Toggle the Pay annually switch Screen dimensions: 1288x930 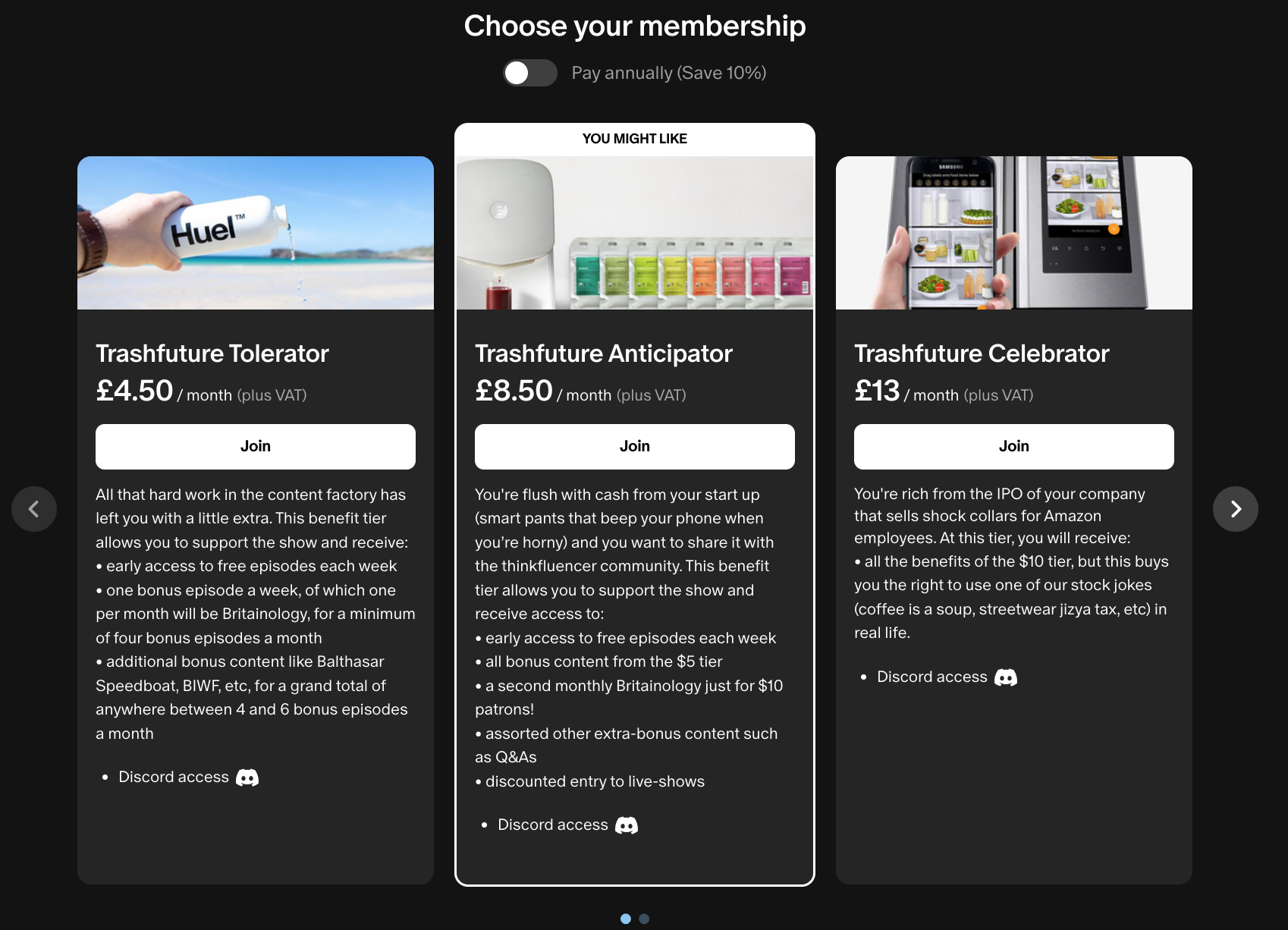tap(529, 73)
